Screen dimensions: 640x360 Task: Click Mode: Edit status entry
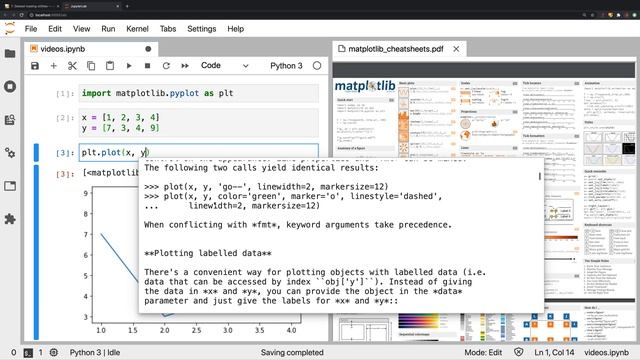(483, 352)
